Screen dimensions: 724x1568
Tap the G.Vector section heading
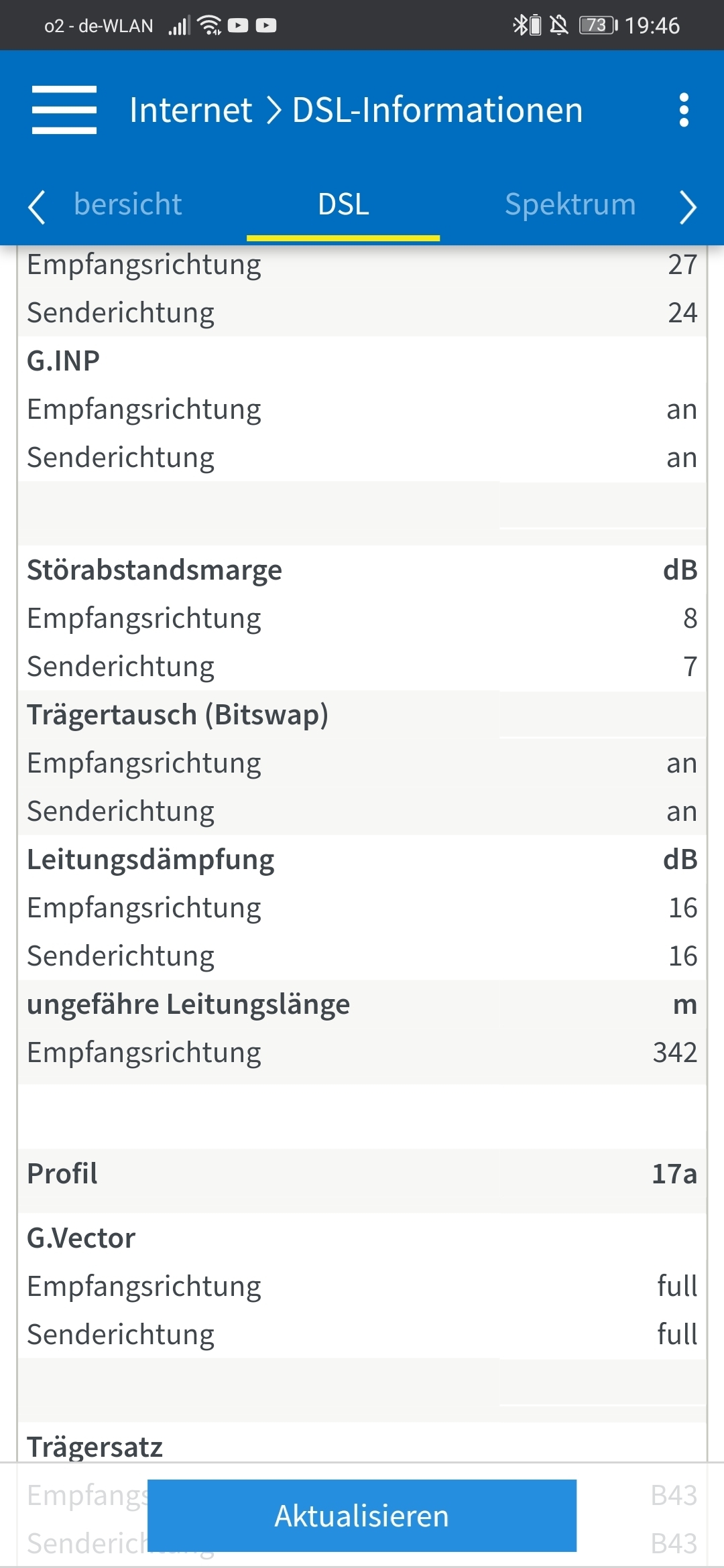81,1238
